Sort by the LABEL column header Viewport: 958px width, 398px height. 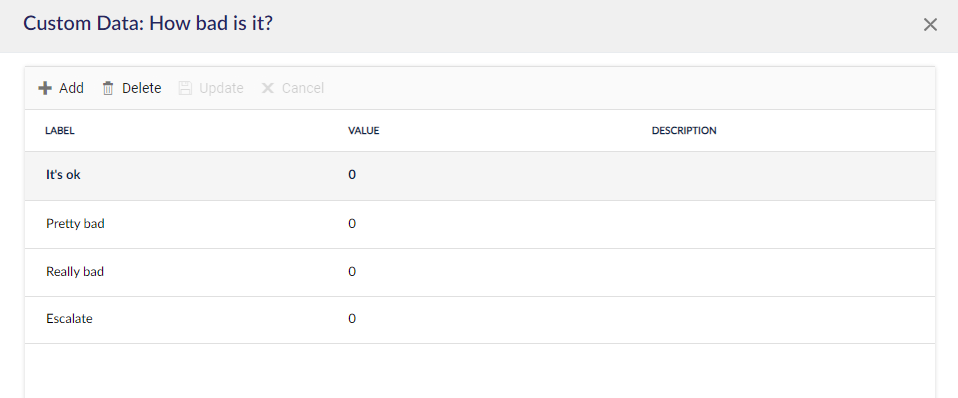coord(60,131)
